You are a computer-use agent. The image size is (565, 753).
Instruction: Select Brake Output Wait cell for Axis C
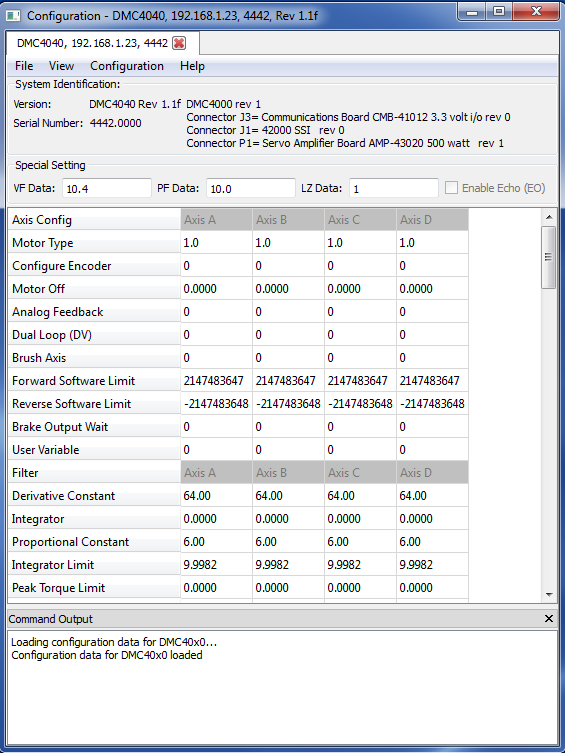tap(361, 427)
